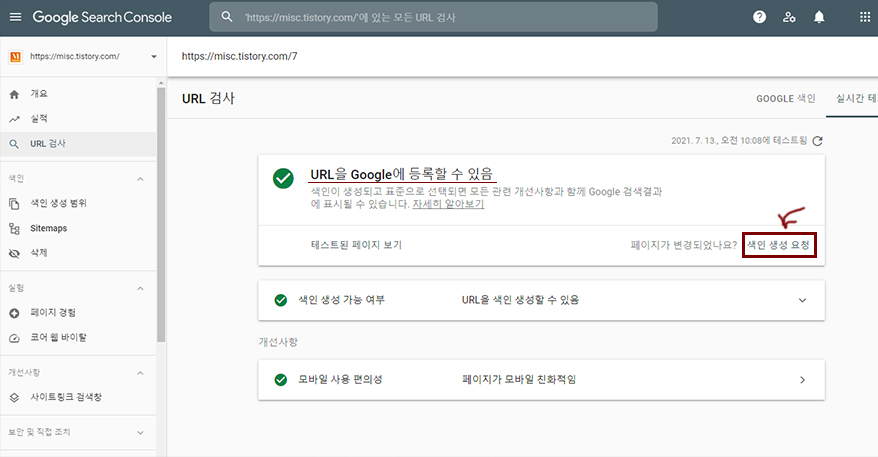878x457 pixels.
Task: Click the gauge icon beside 코어 웹 바이탈
Action: [x=15, y=338]
